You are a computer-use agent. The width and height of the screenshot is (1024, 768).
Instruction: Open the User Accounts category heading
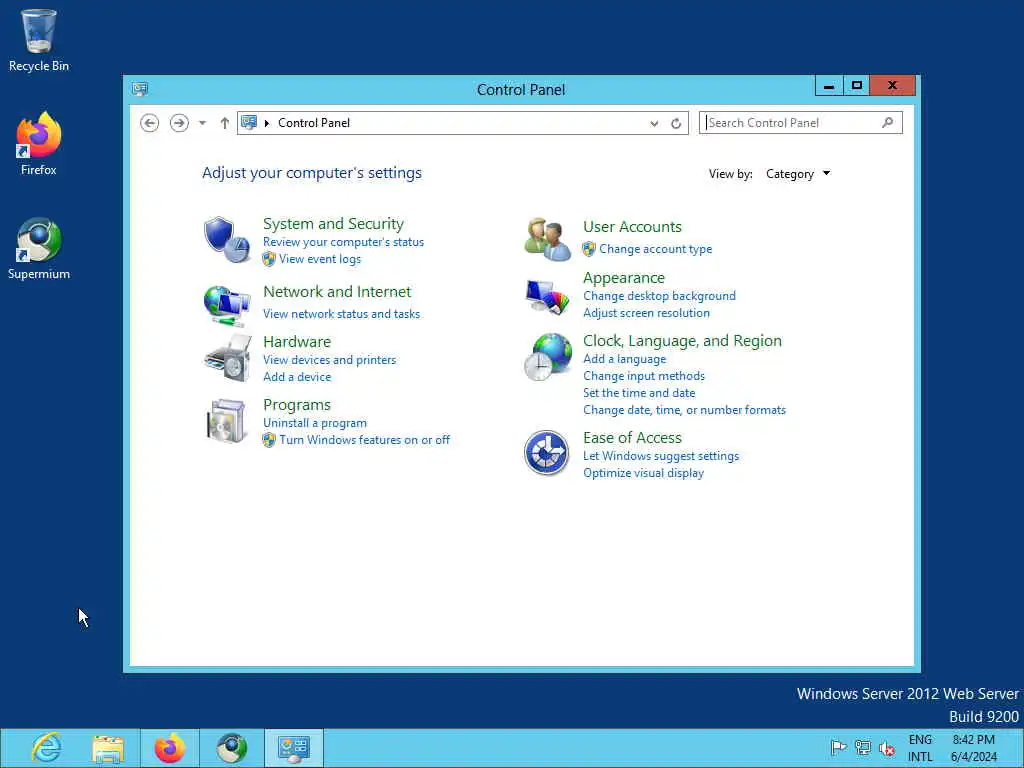tap(632, 227)
